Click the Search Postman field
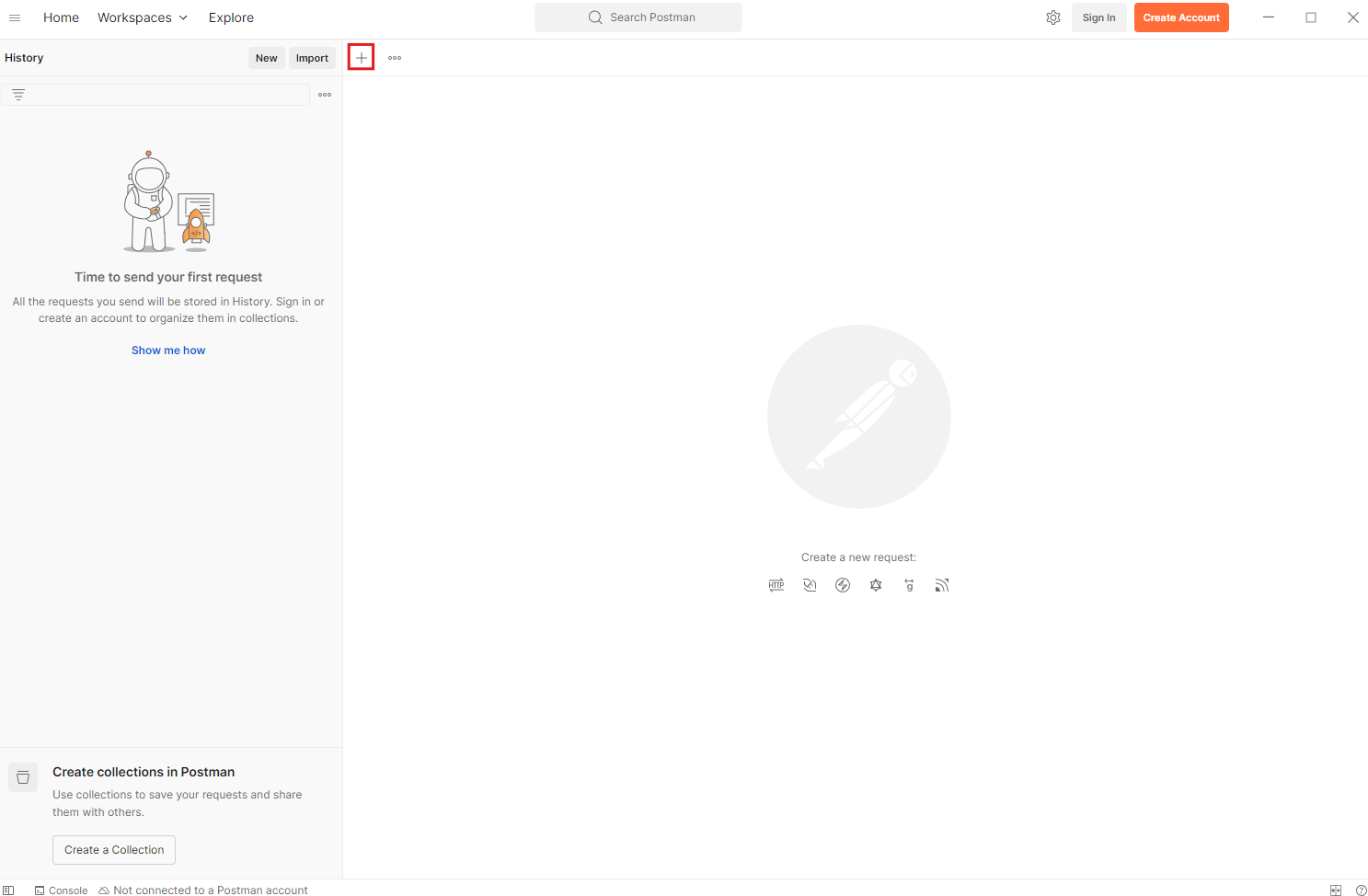1368x896 pixels. 638,17
